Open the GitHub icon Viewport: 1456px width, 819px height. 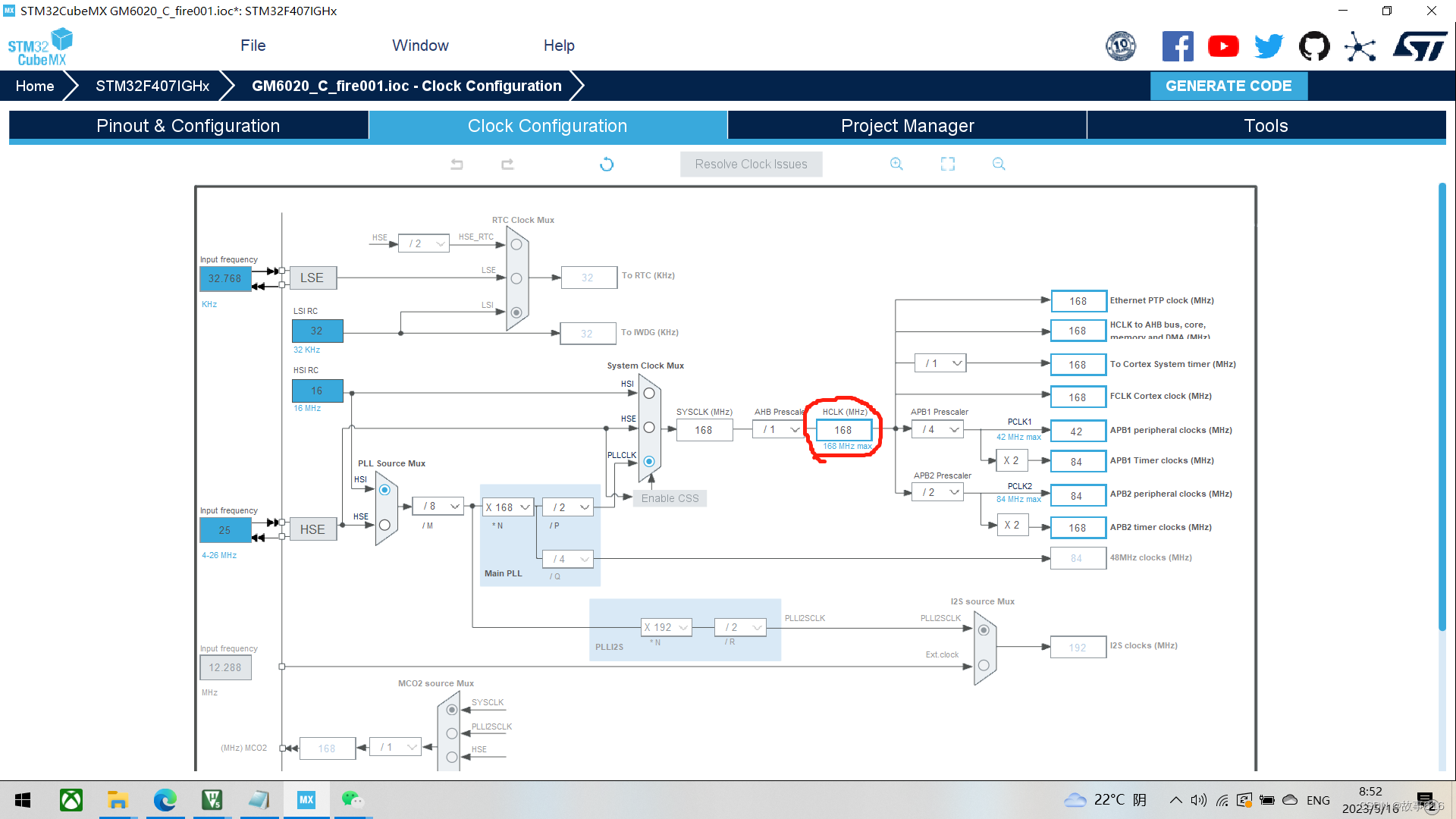1314,46
